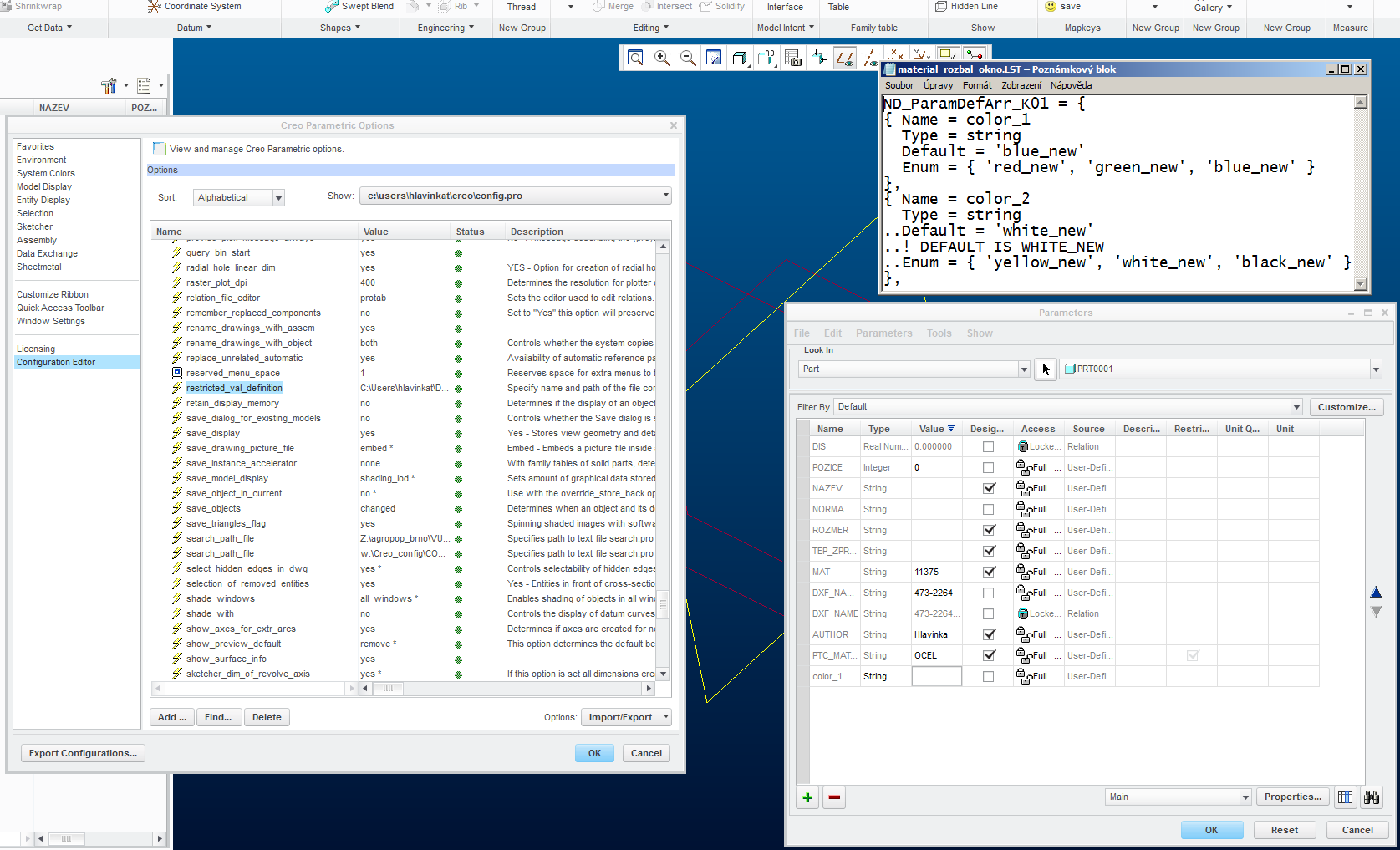Open the Look In Part dropdown
Viewport: 1400px width, 850px height.
coord(1024,369)
